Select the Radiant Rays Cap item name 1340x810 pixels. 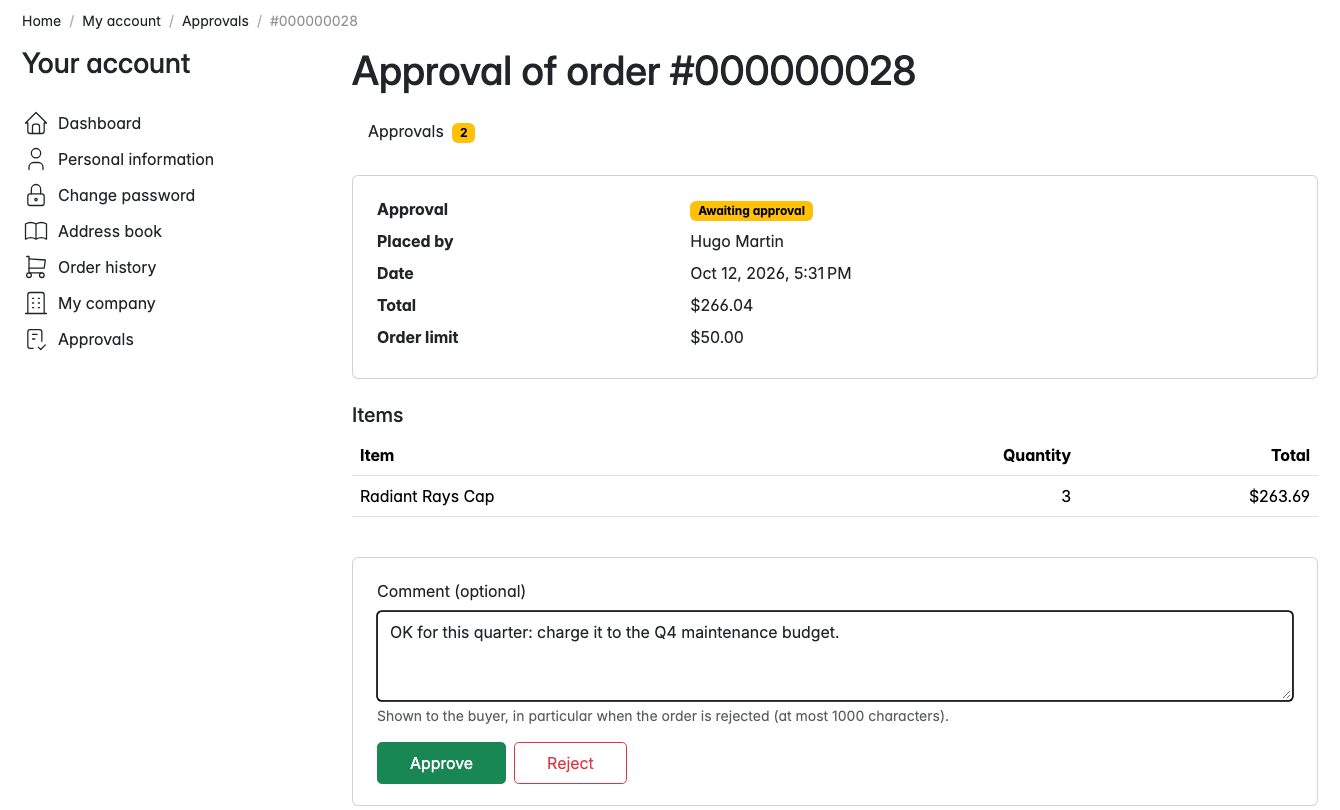(427, 496)
